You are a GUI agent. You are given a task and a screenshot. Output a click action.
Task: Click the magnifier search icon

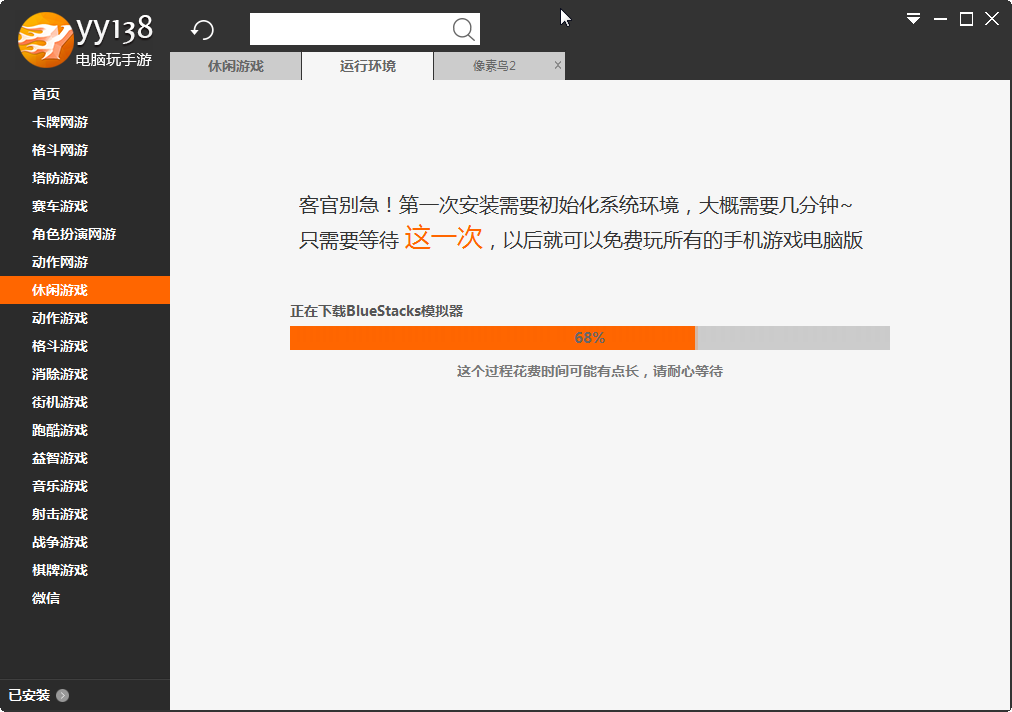tap(463, 29)
